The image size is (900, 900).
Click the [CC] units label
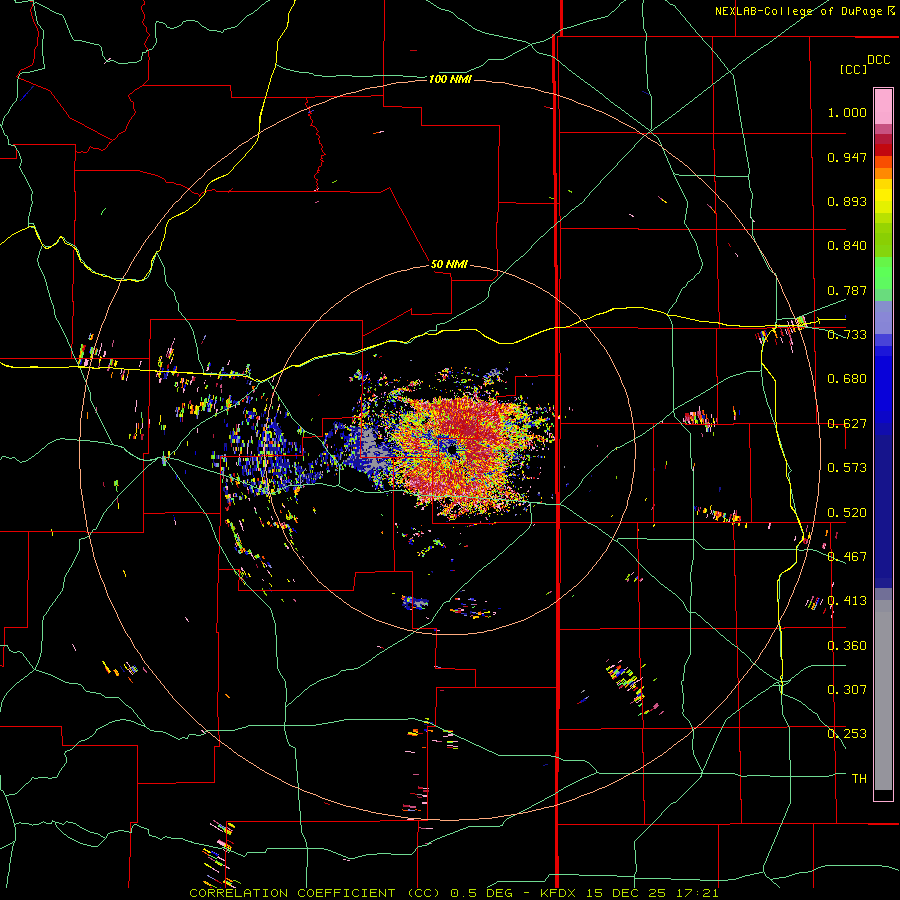(x=853, y=69)
